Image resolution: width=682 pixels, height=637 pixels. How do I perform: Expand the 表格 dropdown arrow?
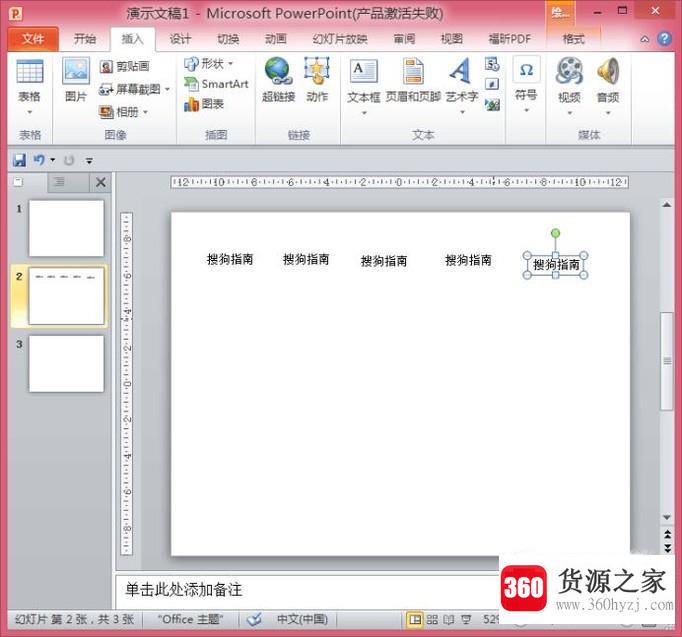point(30,112)
